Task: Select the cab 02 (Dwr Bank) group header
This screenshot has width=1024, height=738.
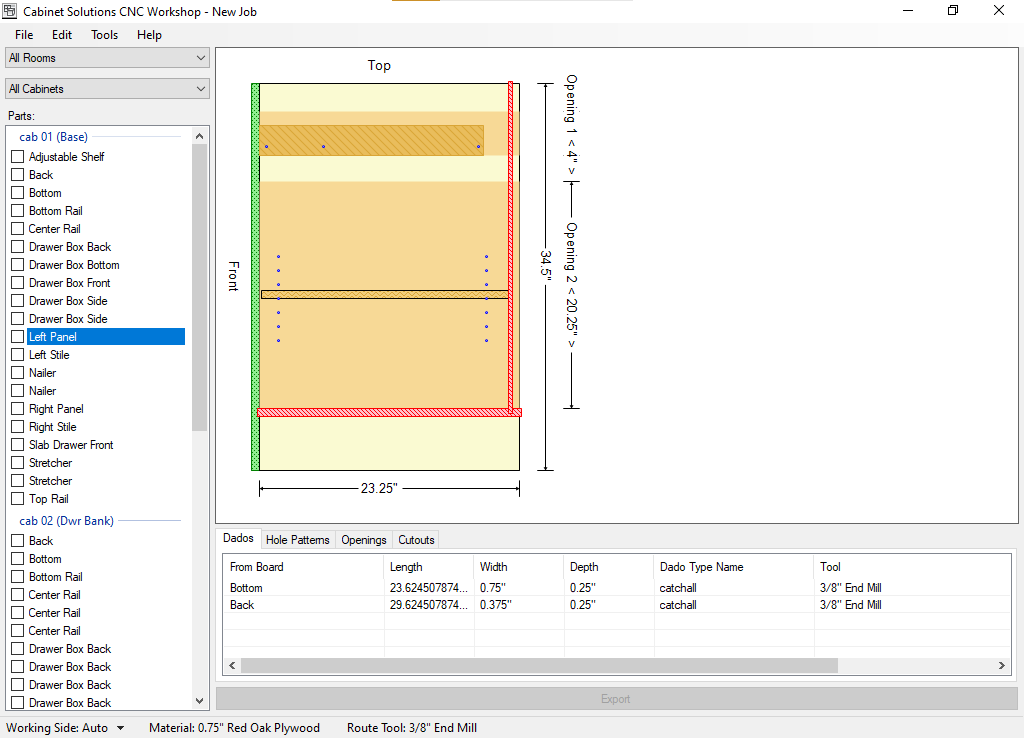Action: 66,521
